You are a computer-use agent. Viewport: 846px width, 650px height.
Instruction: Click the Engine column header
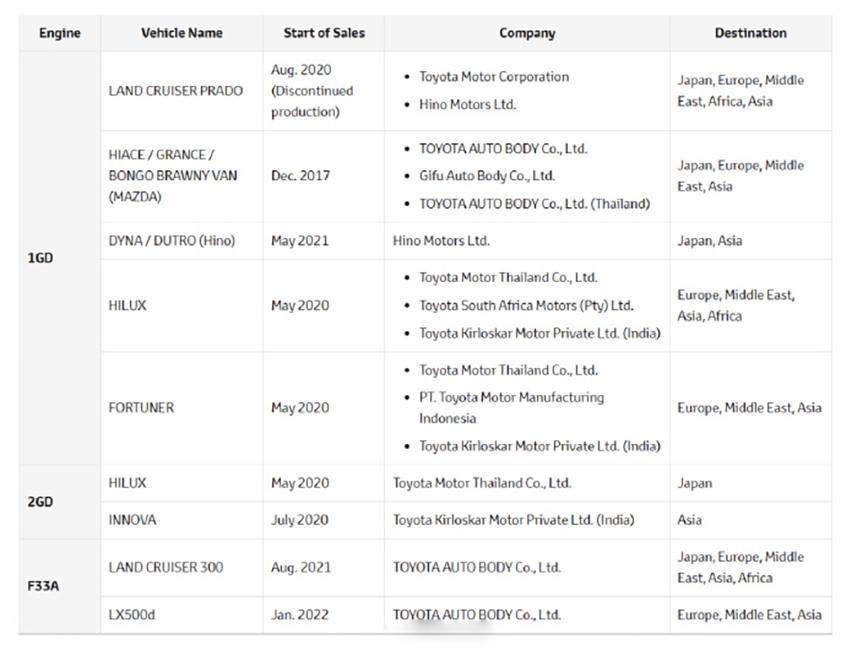tap(60, 33)
